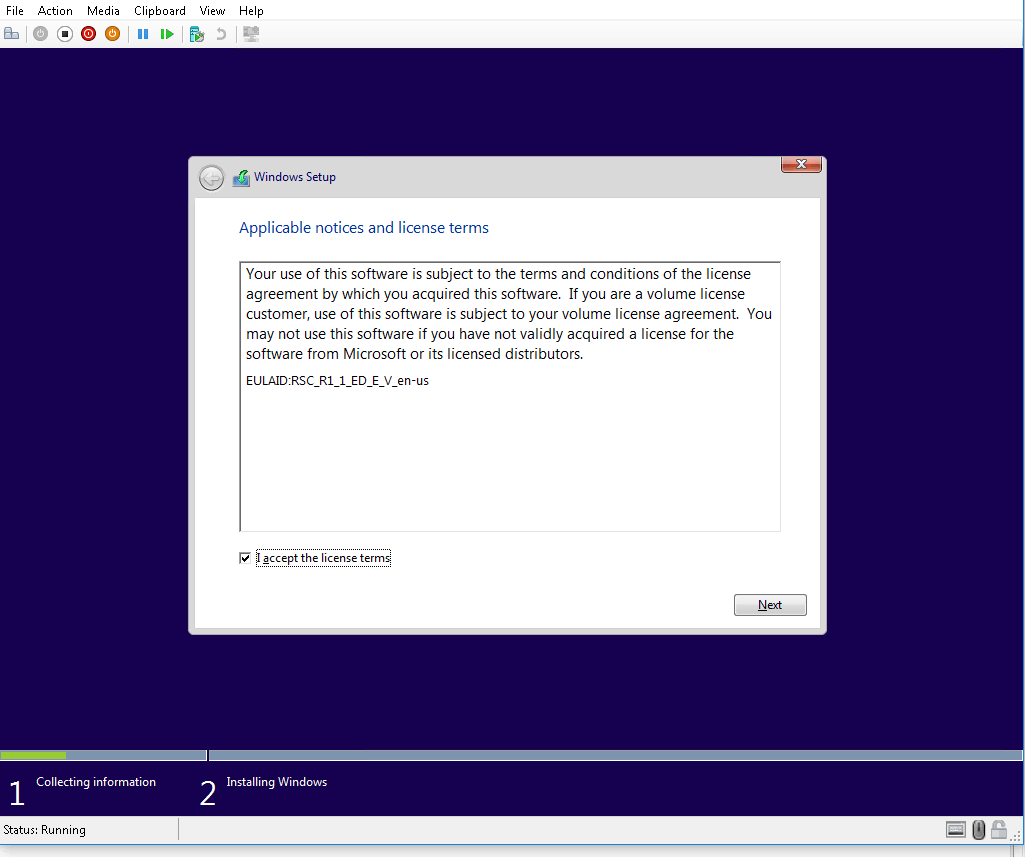Click the red Shut Down icon
The image size is (1025, 857).
(88, 34)
